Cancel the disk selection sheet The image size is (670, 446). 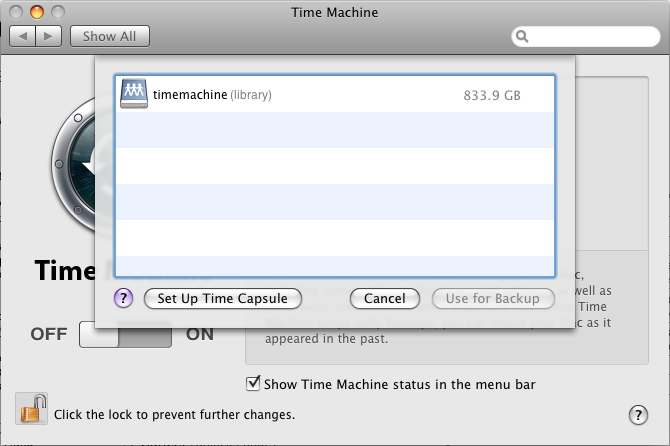[x=385, y=298]
